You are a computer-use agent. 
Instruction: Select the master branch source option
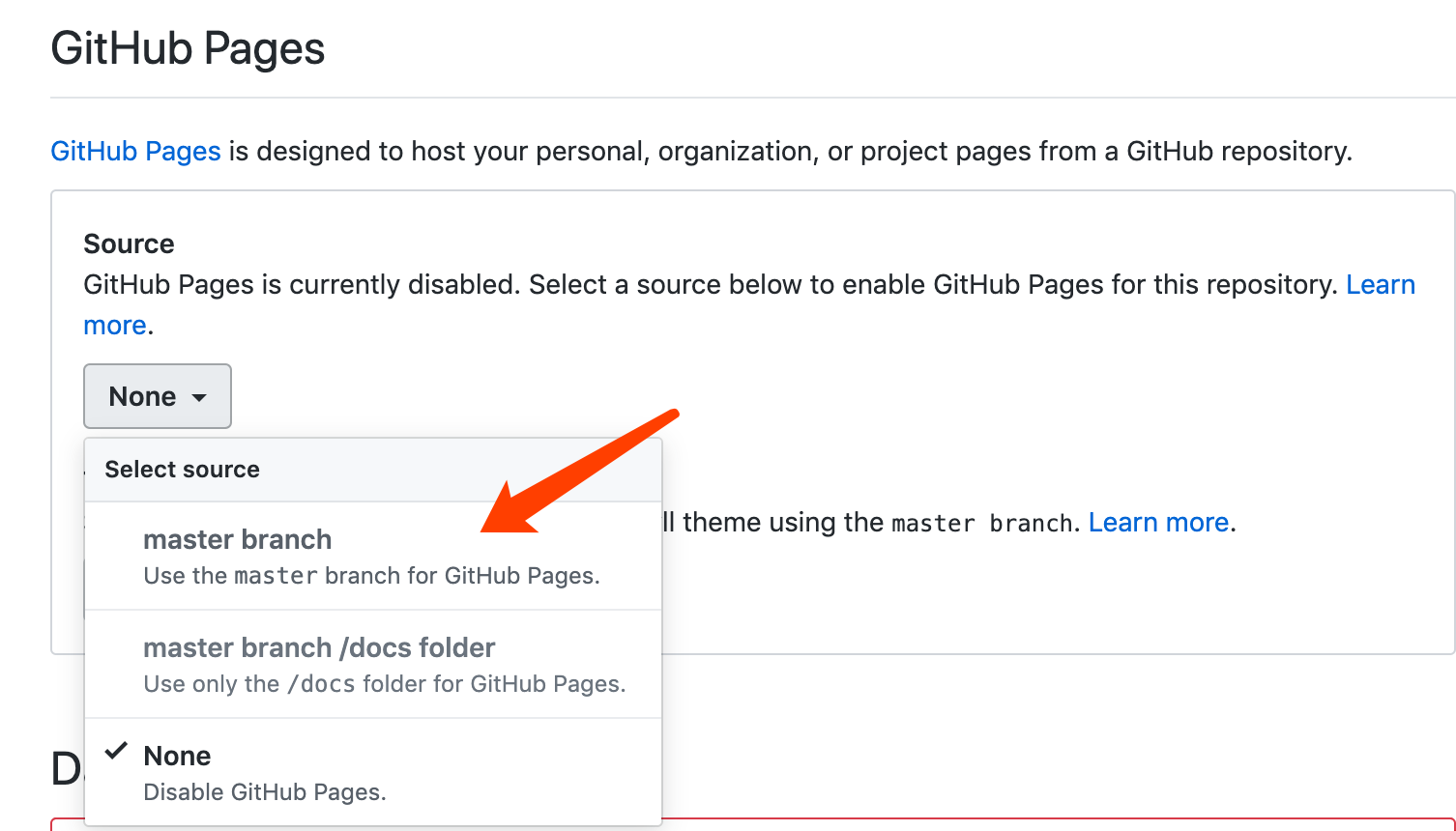(238, 539)
